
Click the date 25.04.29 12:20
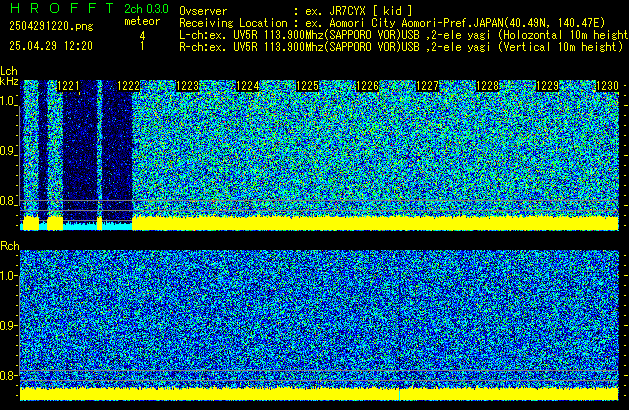(51, 46)
